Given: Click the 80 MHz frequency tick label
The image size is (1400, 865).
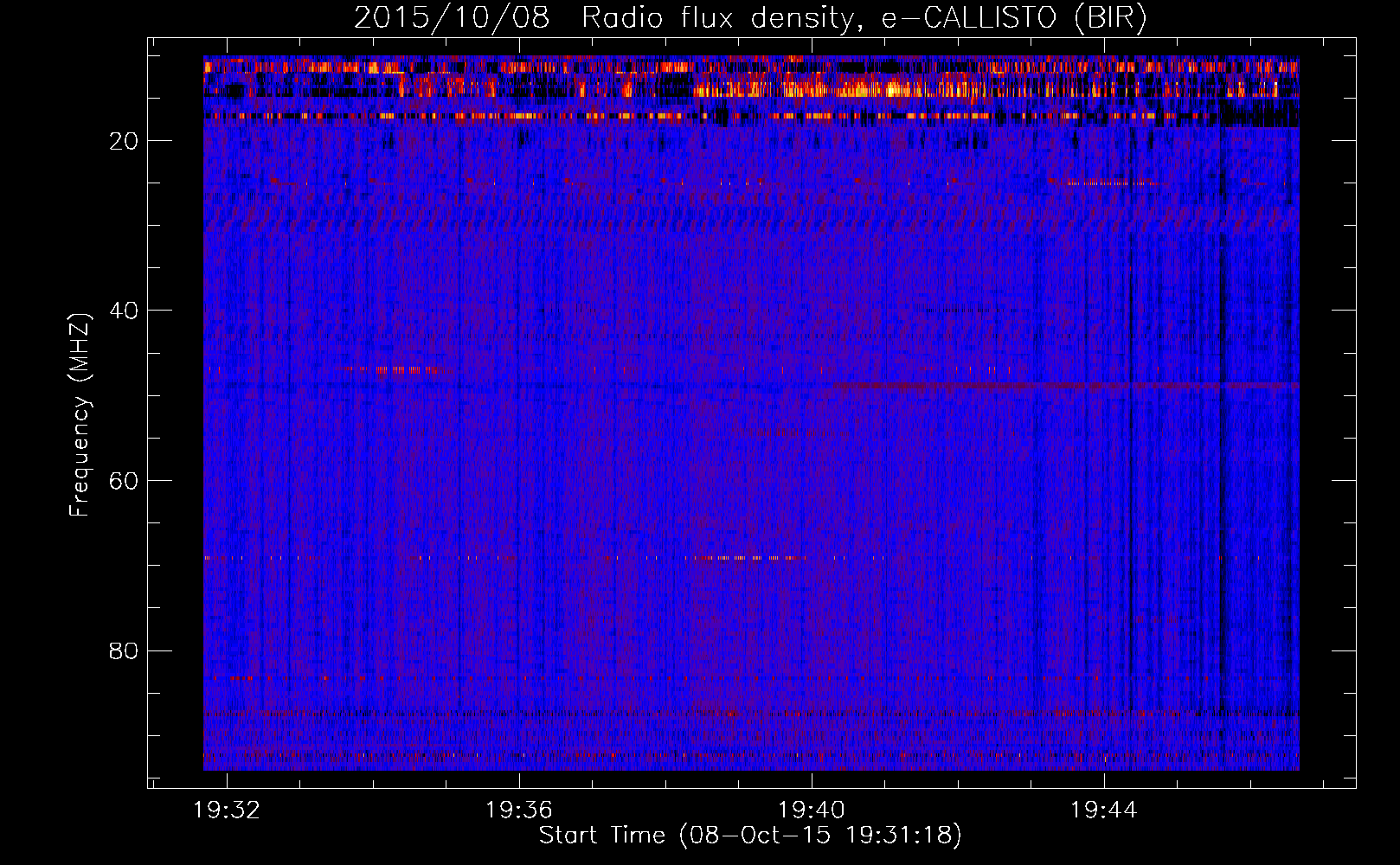Looking at the screenshot, I should click(125, 650).
